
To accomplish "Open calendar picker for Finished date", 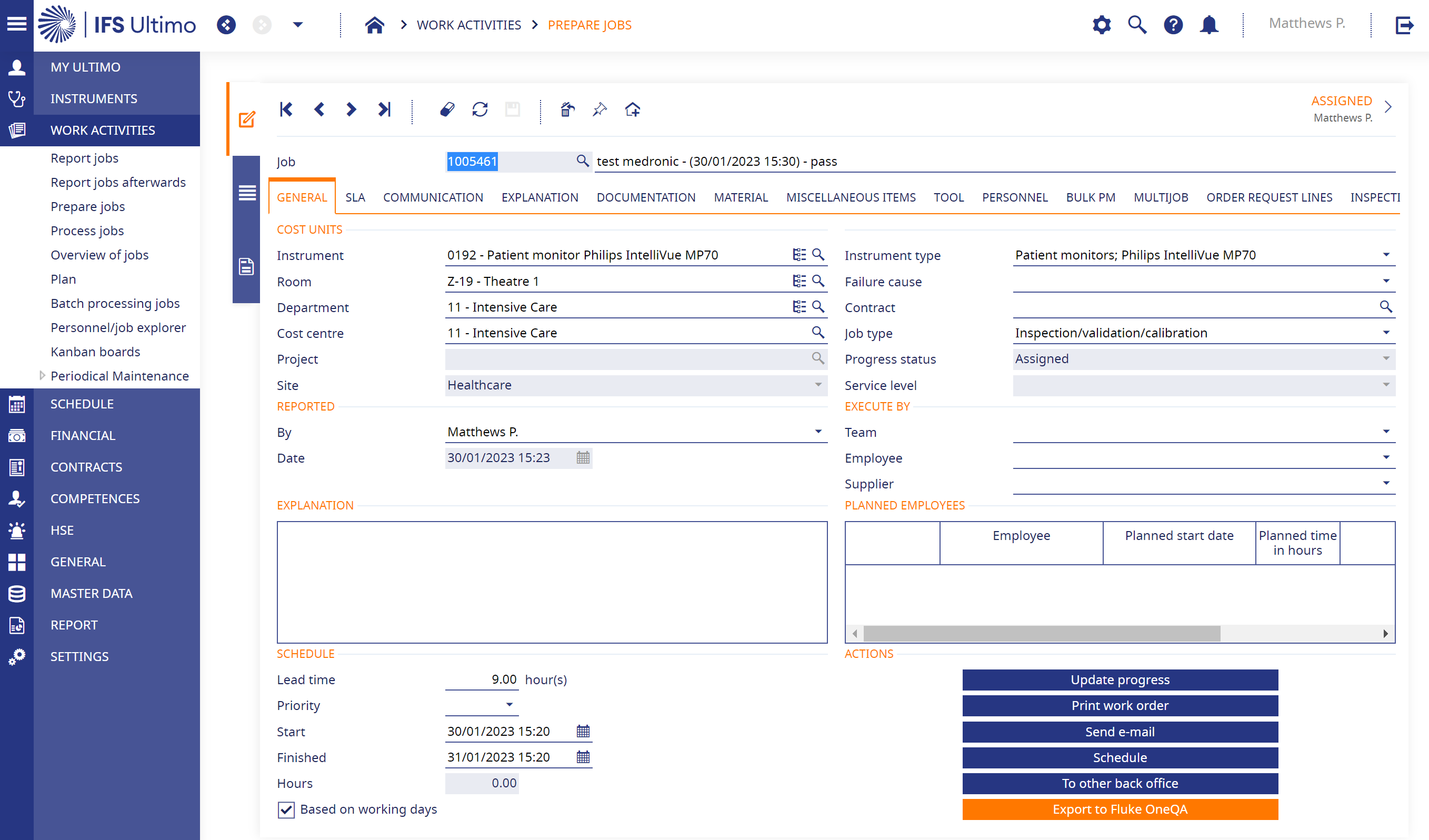I will 583,757.
